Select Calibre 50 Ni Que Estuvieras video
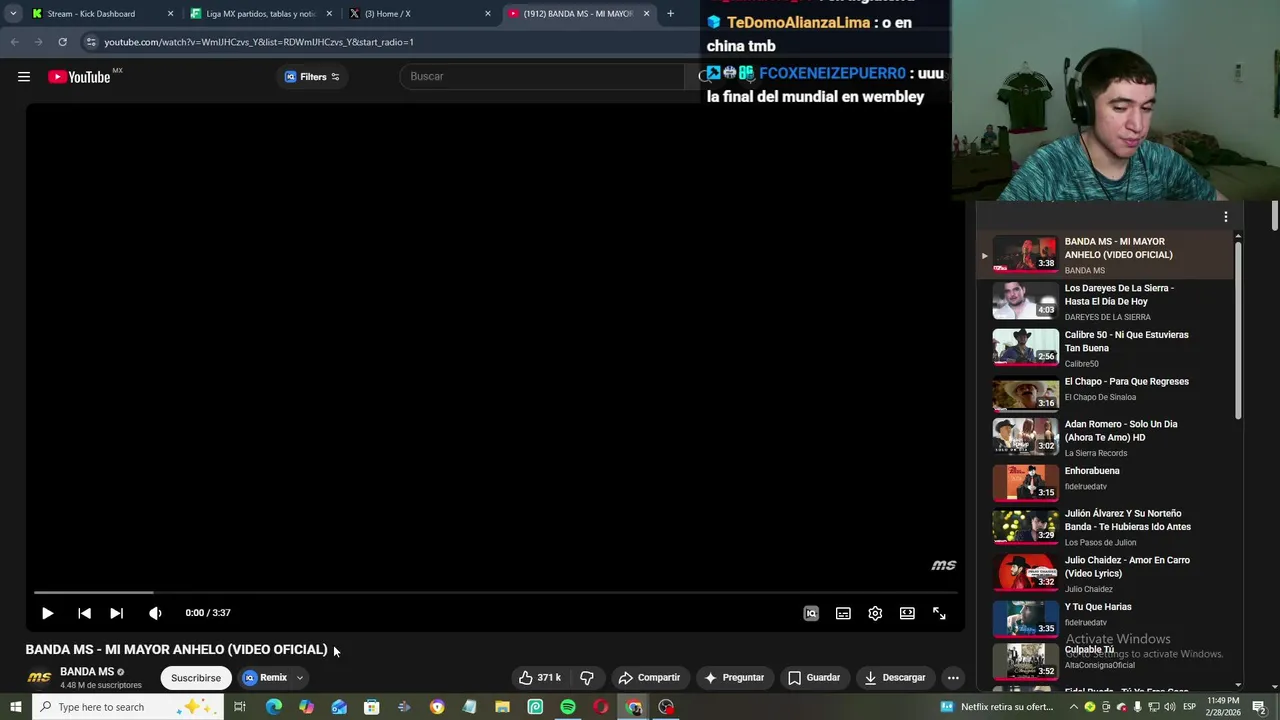1280x720 pixels. (x=1104, y=348)
